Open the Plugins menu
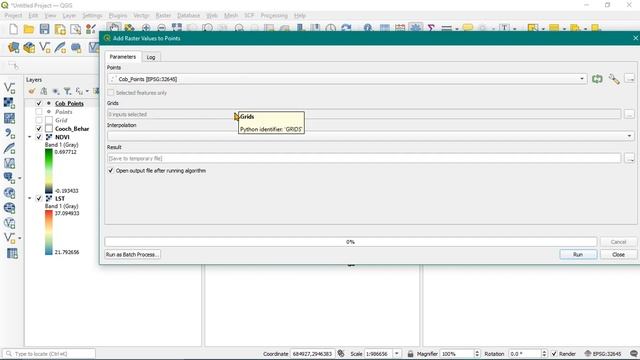Screen dimensions: 640x360 [x=118, y=16]
